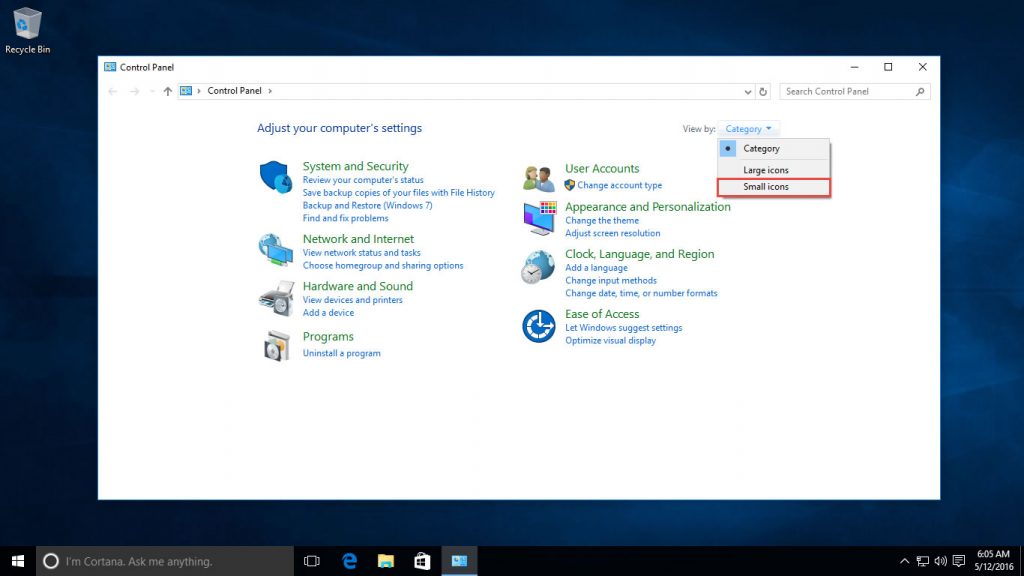This screenshot has height=576, width=1024.
Task: Click the Network and Internet globe icon
Action: point(276,248)
